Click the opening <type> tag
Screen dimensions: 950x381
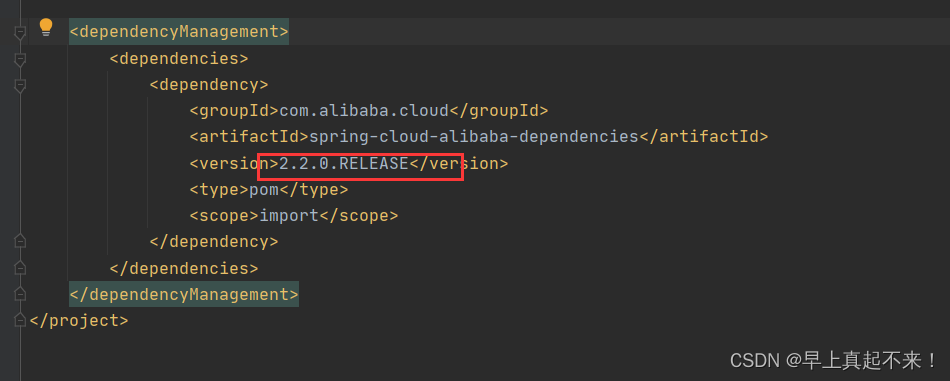219,190
